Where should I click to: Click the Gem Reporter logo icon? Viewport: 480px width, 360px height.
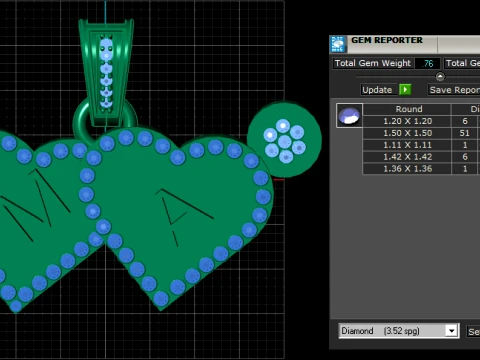pos(338,44)
